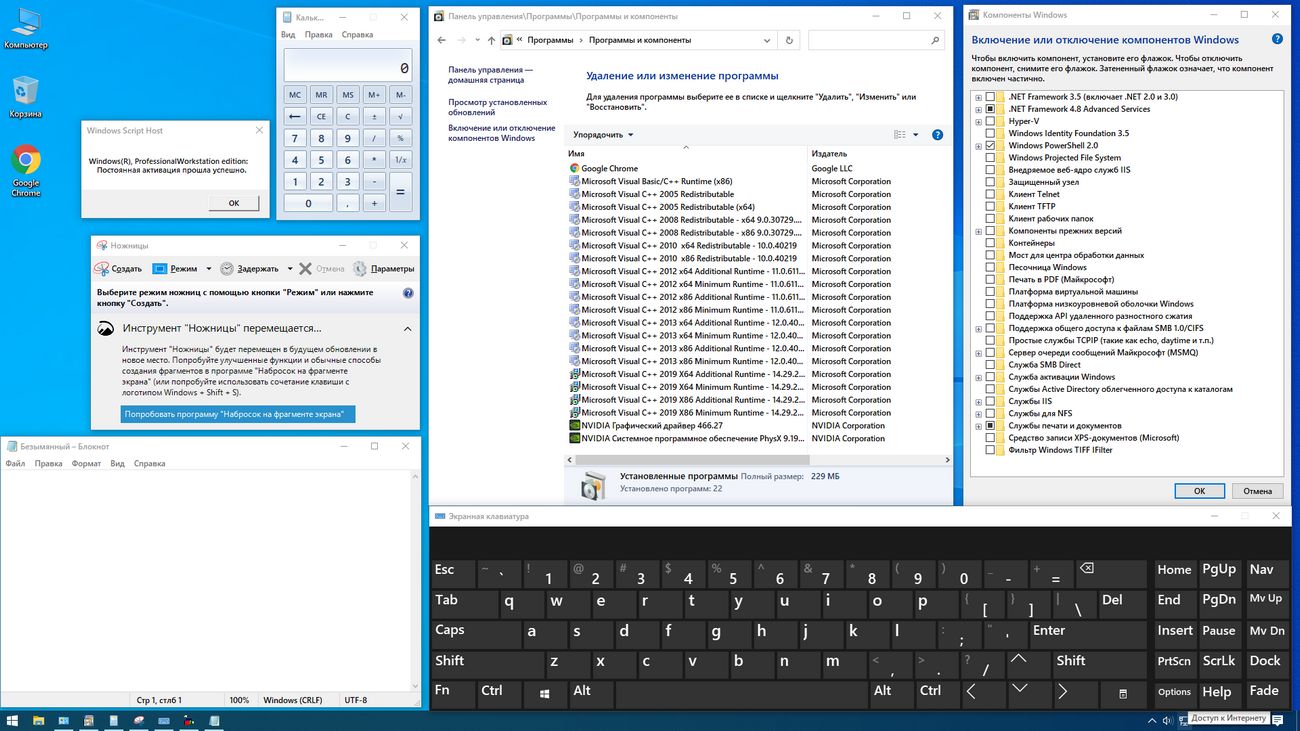
Task: Expand the SMB 1.0/CIFS support node
Action: (x=978, y=328)
